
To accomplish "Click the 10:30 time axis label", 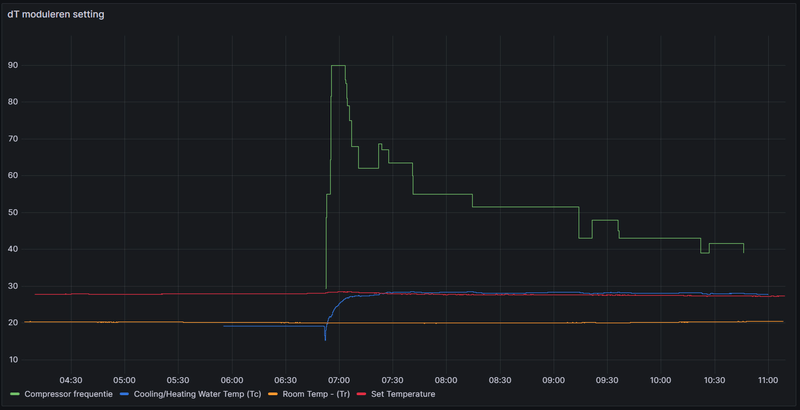I will tap(714, 380).
